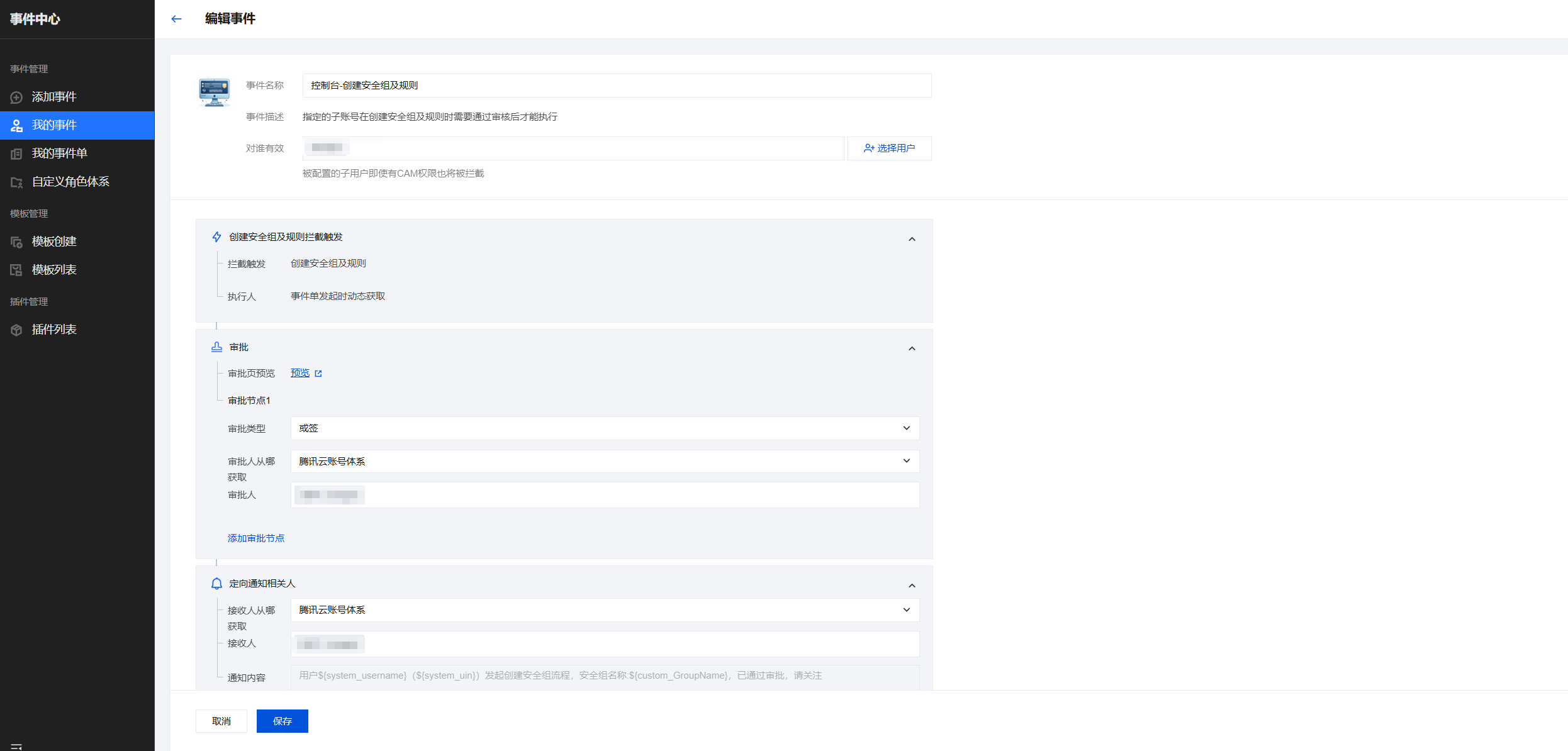Click the back arrow next to 编辑事件

[176, 19]
